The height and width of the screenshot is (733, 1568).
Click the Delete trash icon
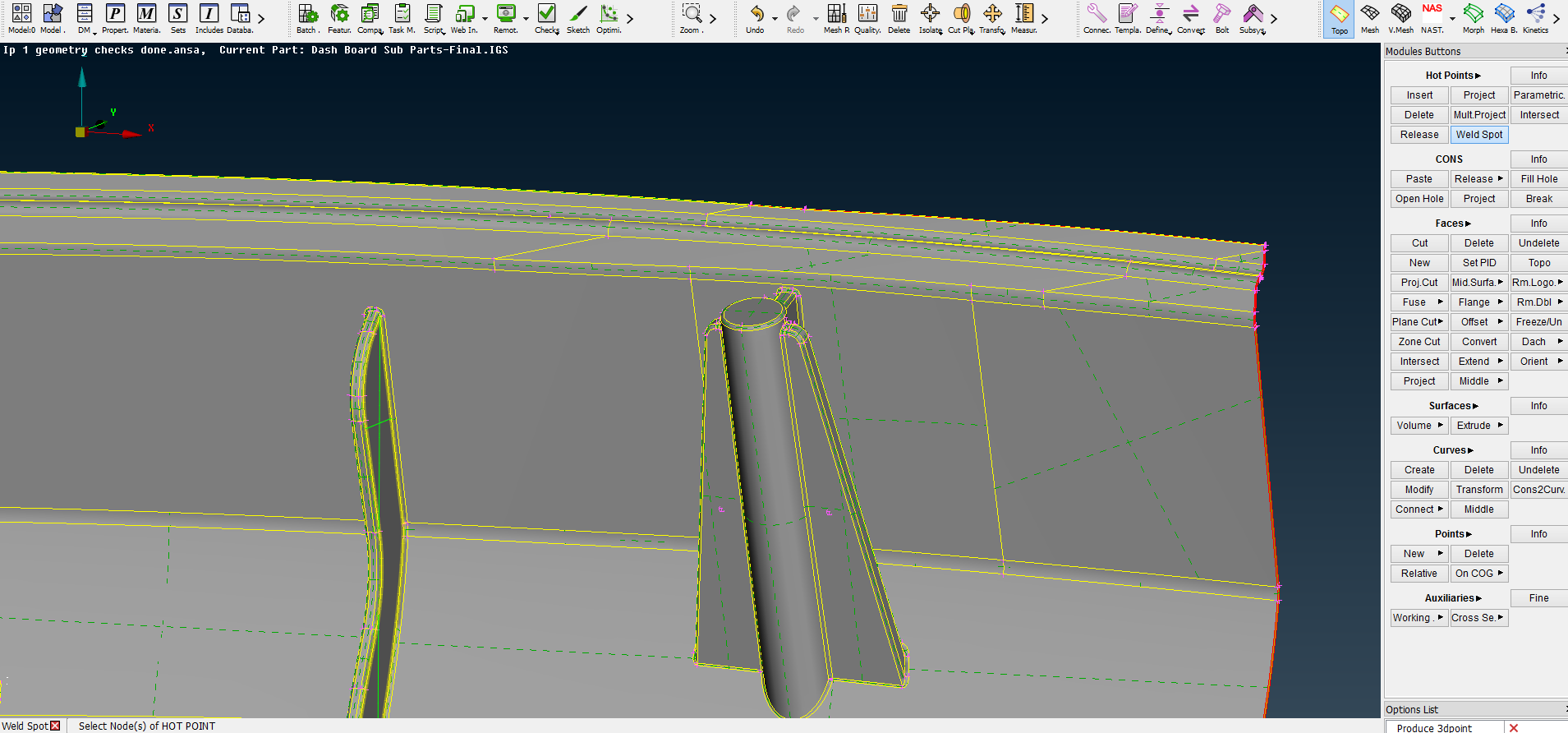tap(899, 18)
